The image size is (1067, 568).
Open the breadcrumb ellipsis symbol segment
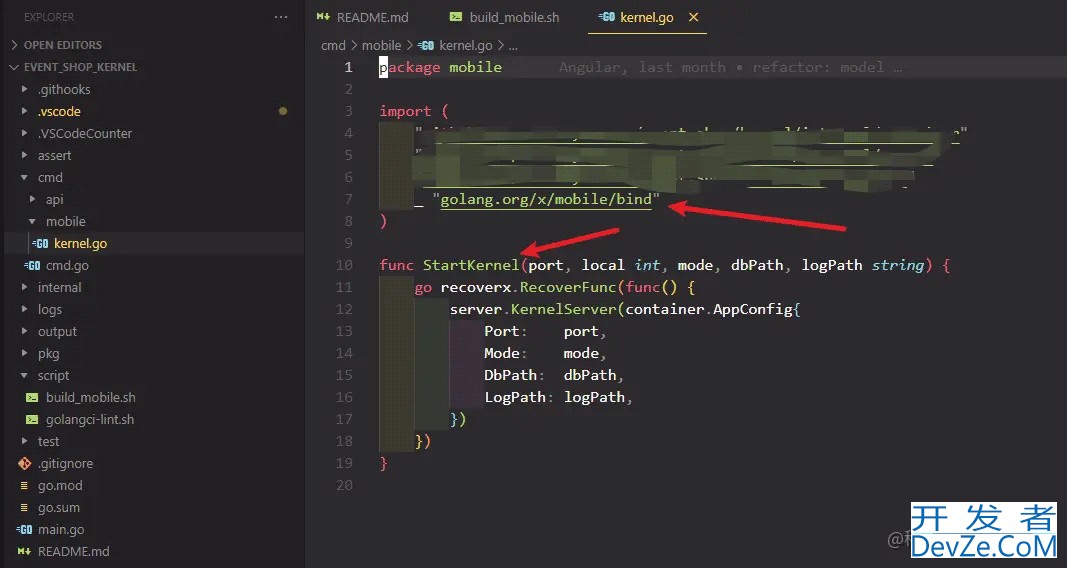point(513,46)
